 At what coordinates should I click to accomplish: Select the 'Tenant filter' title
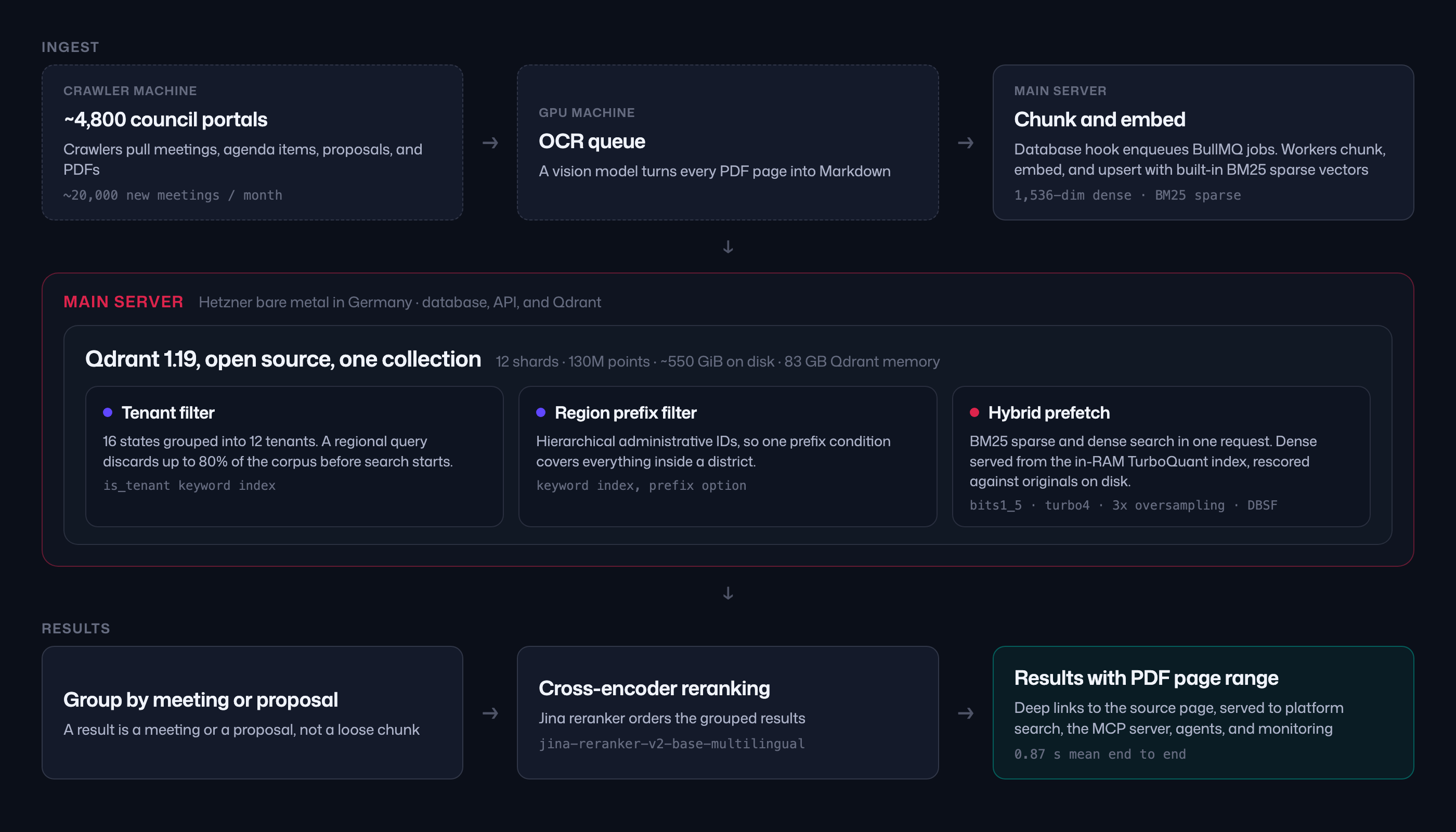[x=168, y=412]
